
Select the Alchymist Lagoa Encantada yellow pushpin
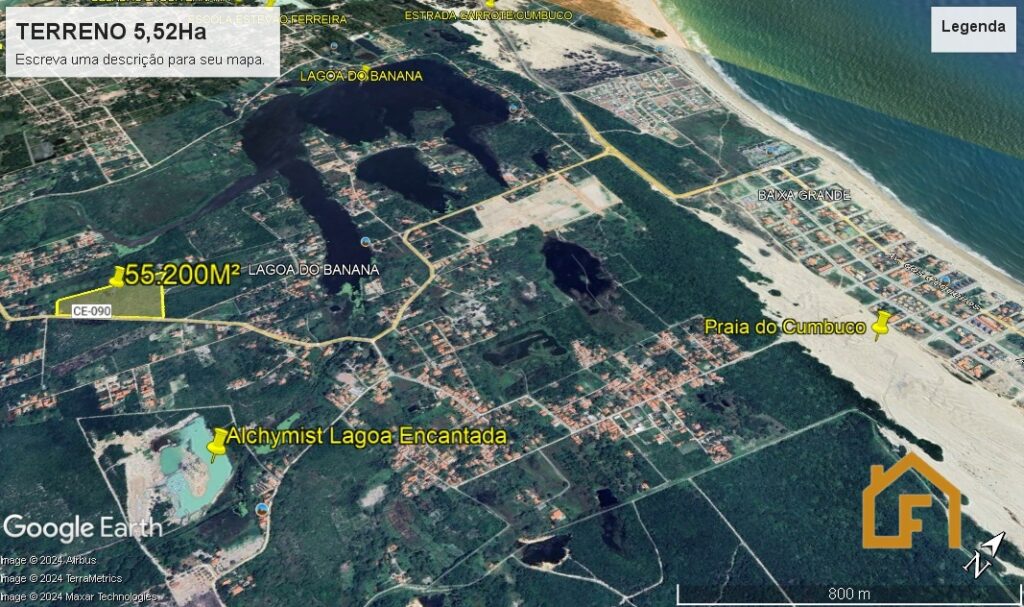pos(217,443)
